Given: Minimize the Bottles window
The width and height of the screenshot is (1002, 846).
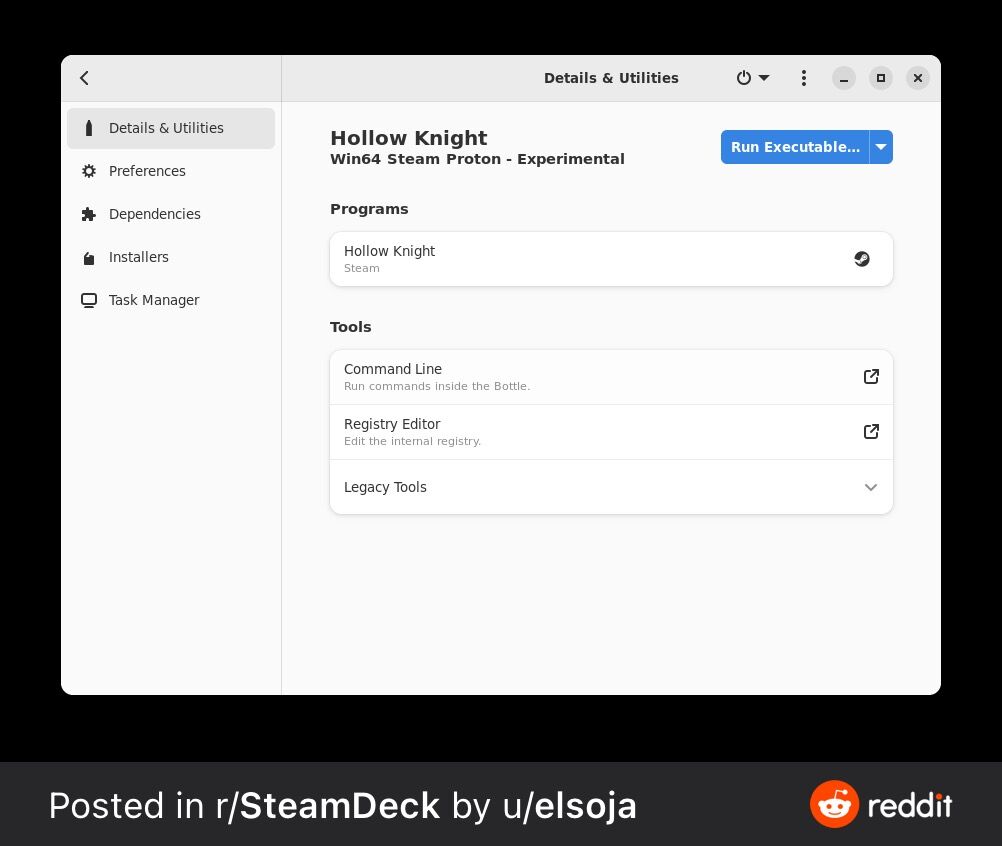Looking at the screenshot, I should (844, 78).
